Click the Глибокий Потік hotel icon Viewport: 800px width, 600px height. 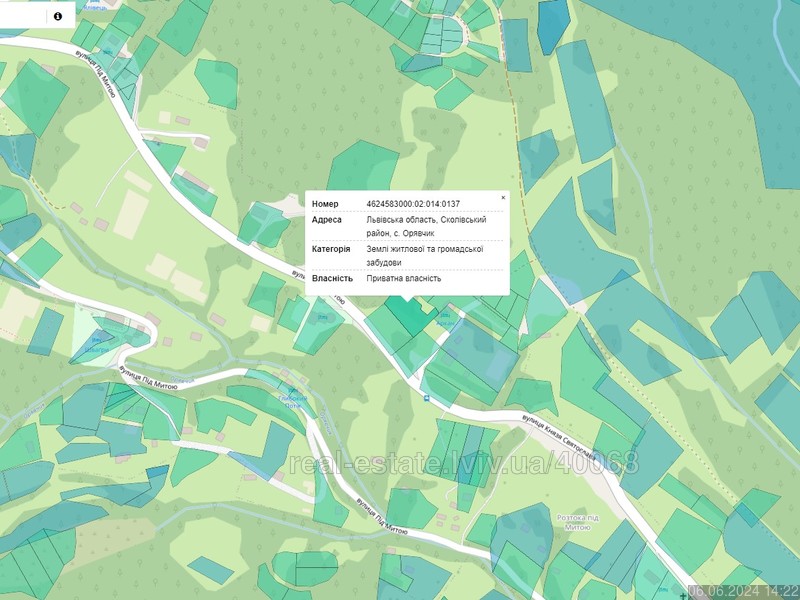pyautogui.click(x=292, y=390)
